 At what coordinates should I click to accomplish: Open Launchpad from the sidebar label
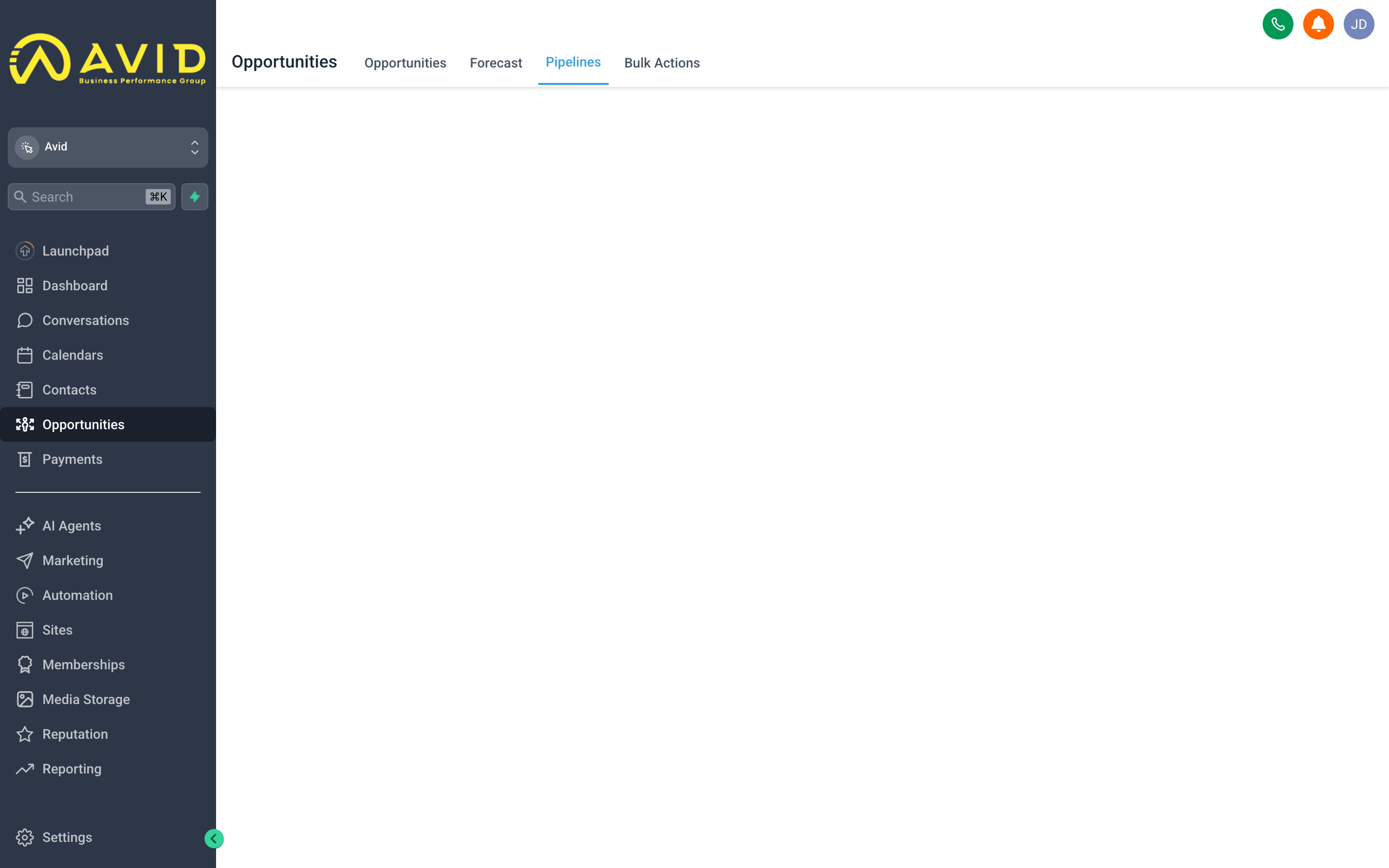tap(75, 251)
